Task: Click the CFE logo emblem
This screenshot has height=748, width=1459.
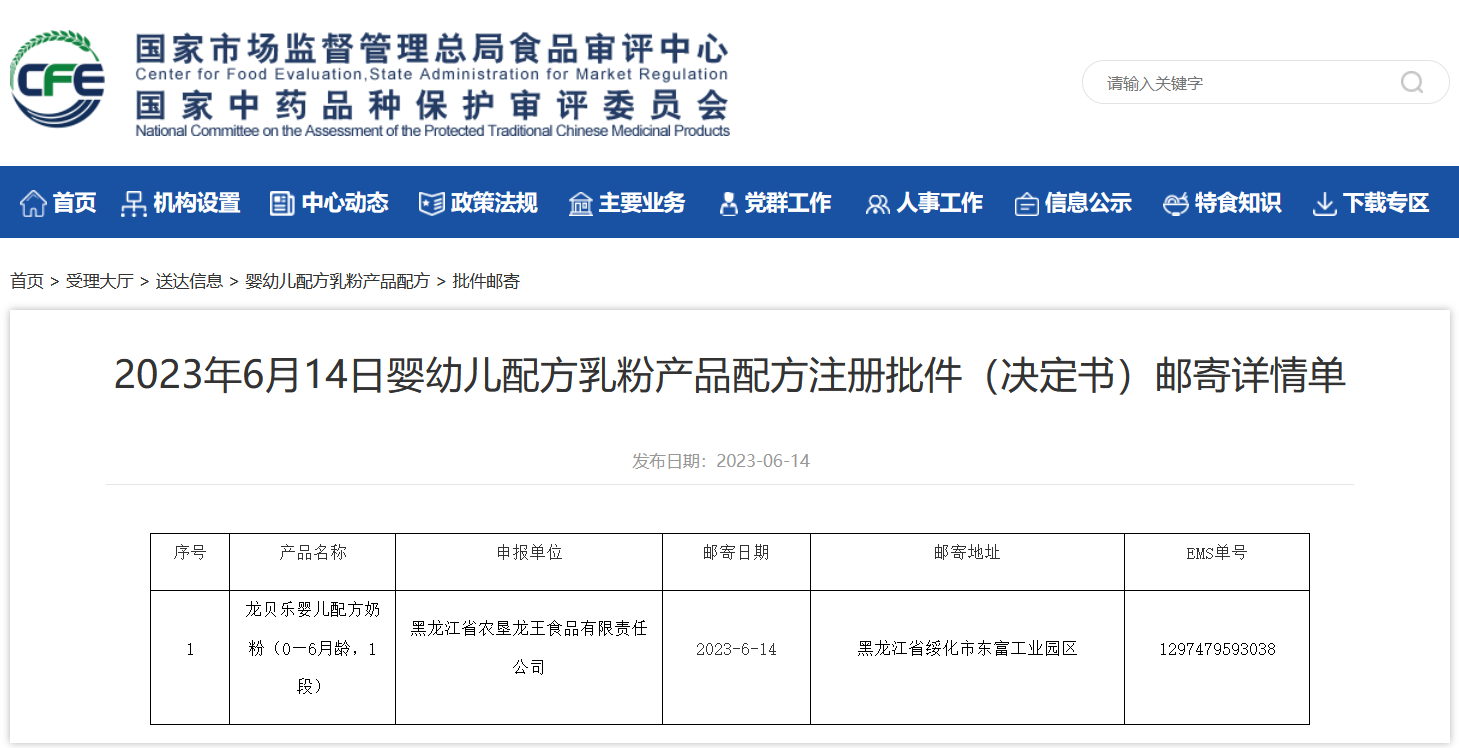Action: click(x=57, y=79)
